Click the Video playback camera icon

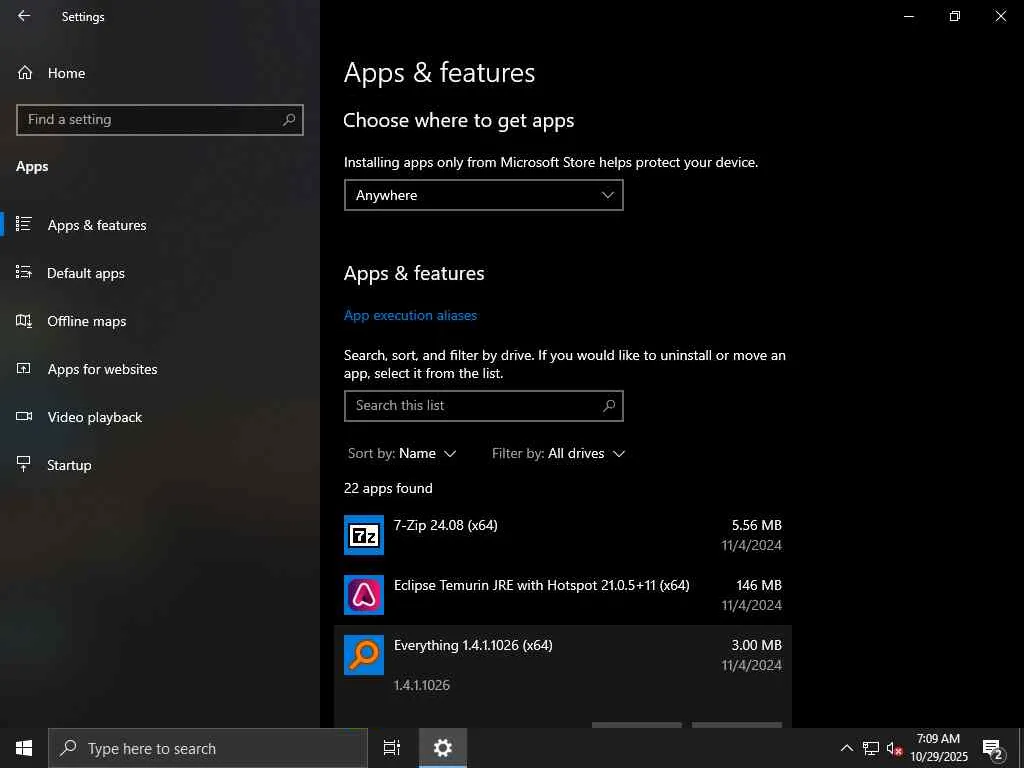point(24,417)
